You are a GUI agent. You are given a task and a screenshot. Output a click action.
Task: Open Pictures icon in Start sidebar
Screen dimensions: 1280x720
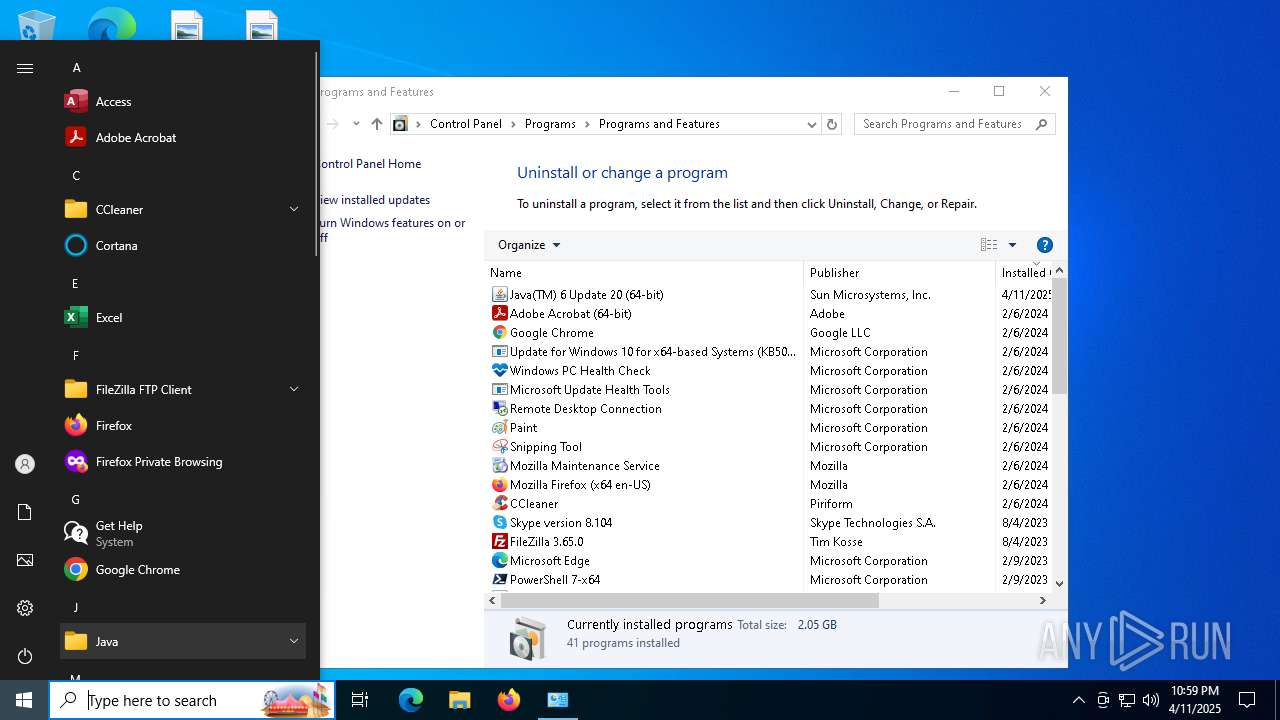[x=25, y=560]
